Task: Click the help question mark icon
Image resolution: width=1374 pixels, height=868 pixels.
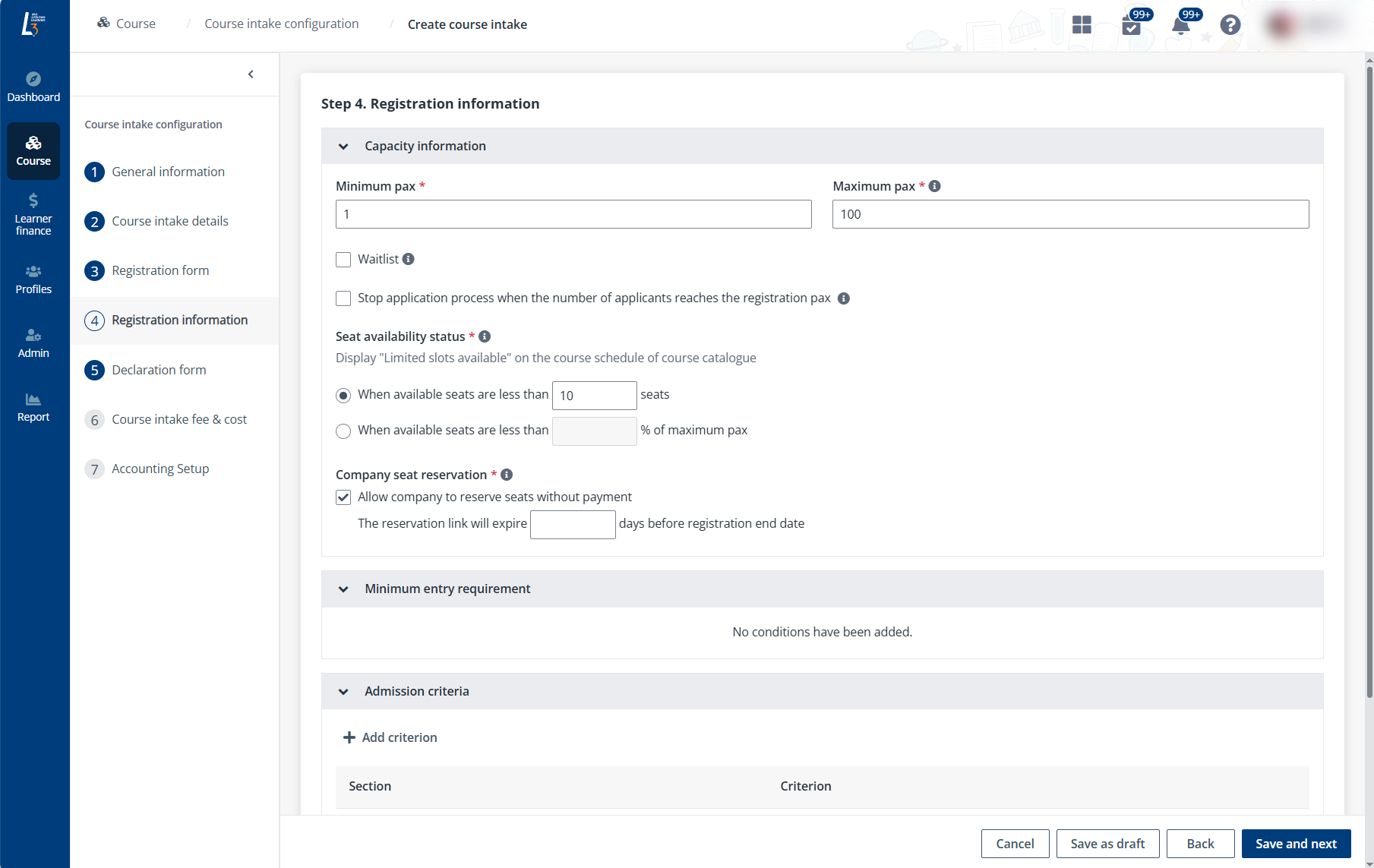Action: 1230,25
